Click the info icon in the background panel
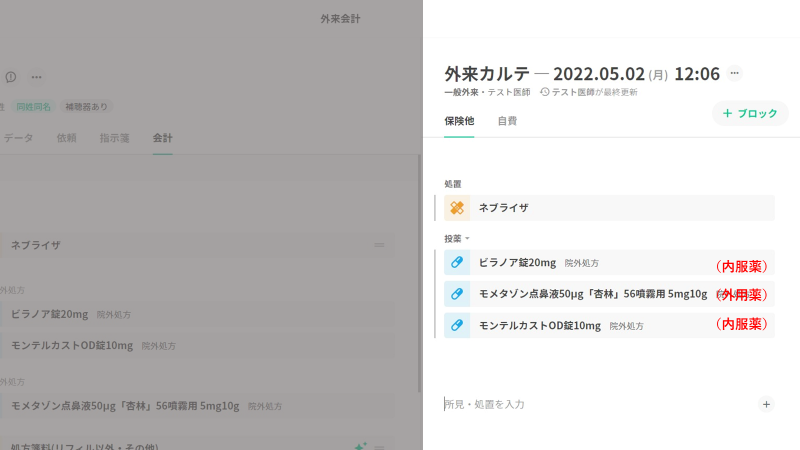This screenshot has width=800, height=450. click(x=11, y=77)
